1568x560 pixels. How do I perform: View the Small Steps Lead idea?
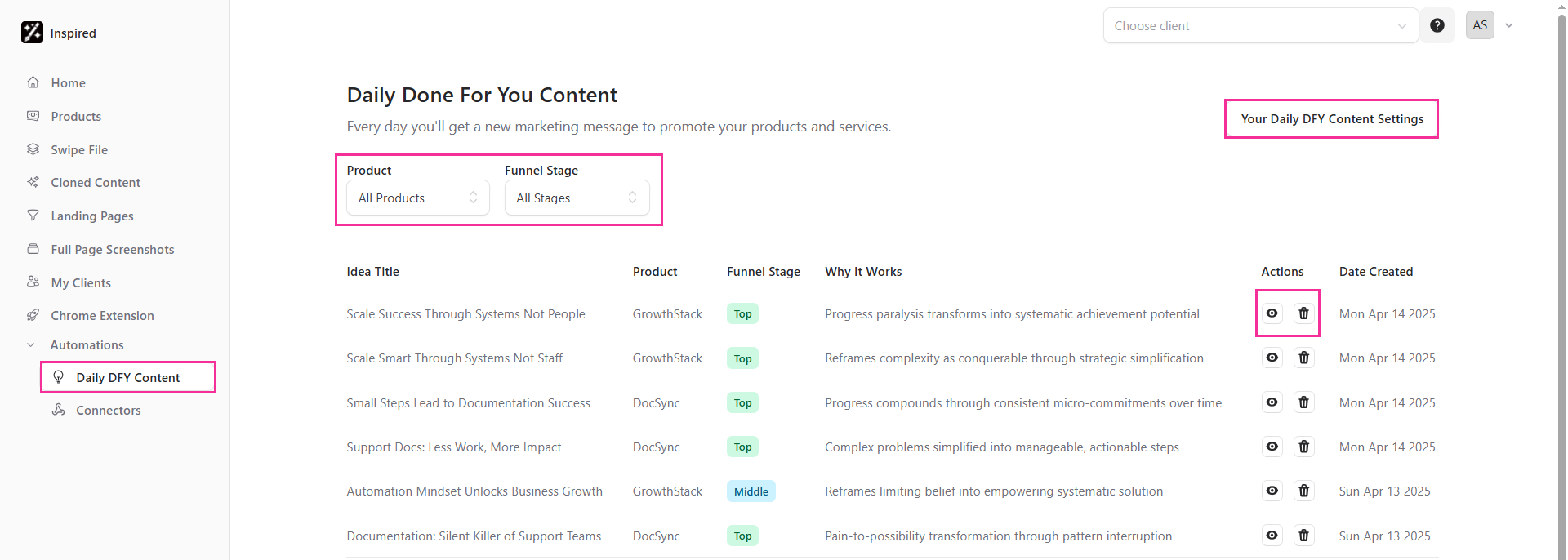click(x=1272, y=402)
